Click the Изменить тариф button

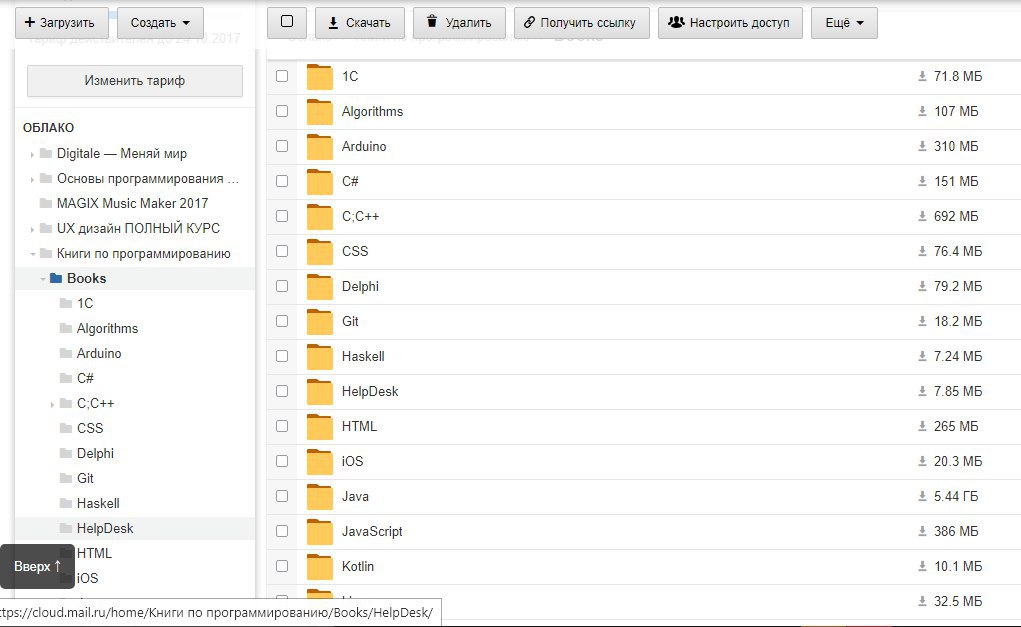[x=135, y=81]
